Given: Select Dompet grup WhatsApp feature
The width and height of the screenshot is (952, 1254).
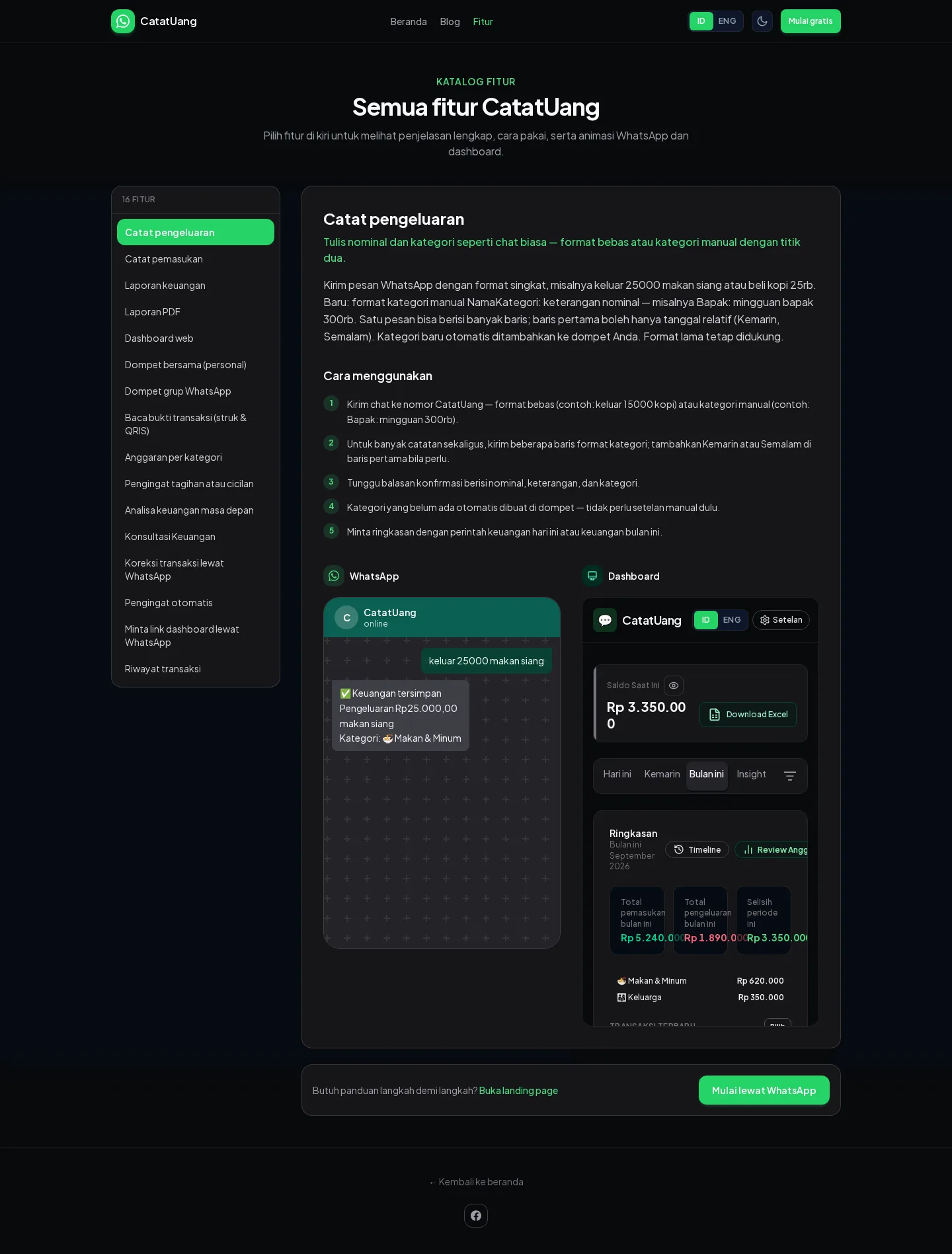Looking at the screenshot, I should tap(196, 391).
